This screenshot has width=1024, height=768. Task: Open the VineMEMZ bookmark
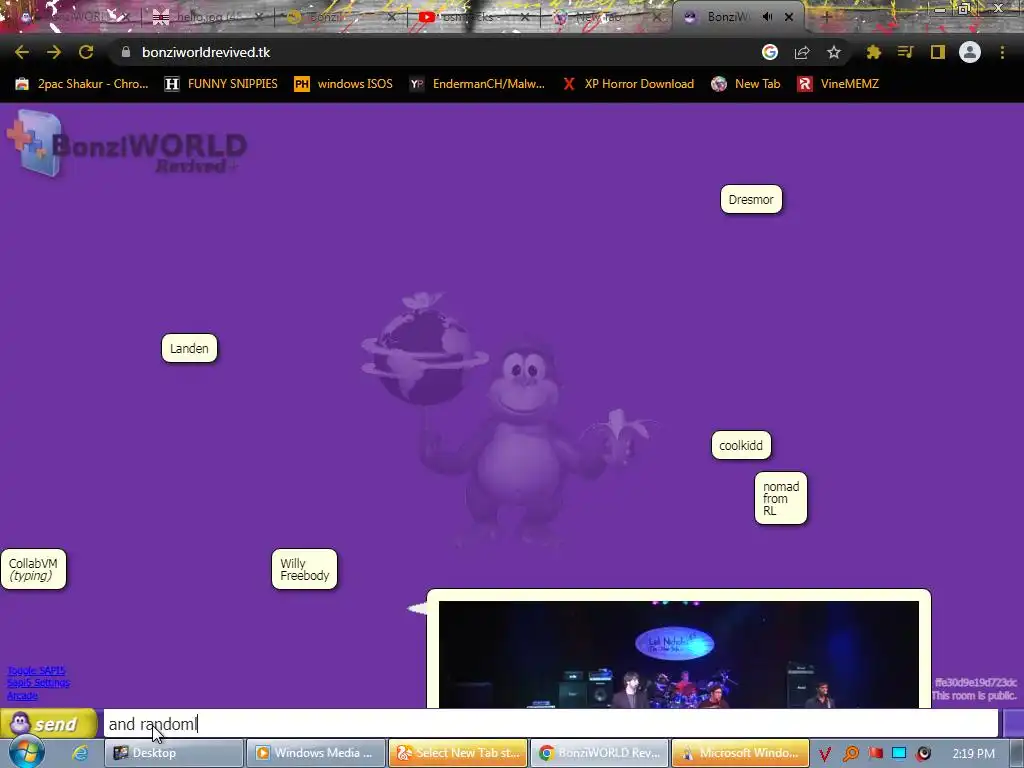tap(838, 84)
